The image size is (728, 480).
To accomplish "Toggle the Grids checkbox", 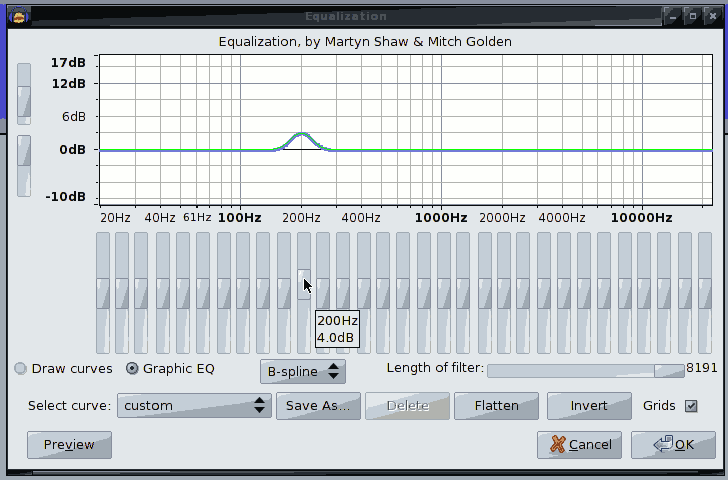I will (x=691, y=406).
